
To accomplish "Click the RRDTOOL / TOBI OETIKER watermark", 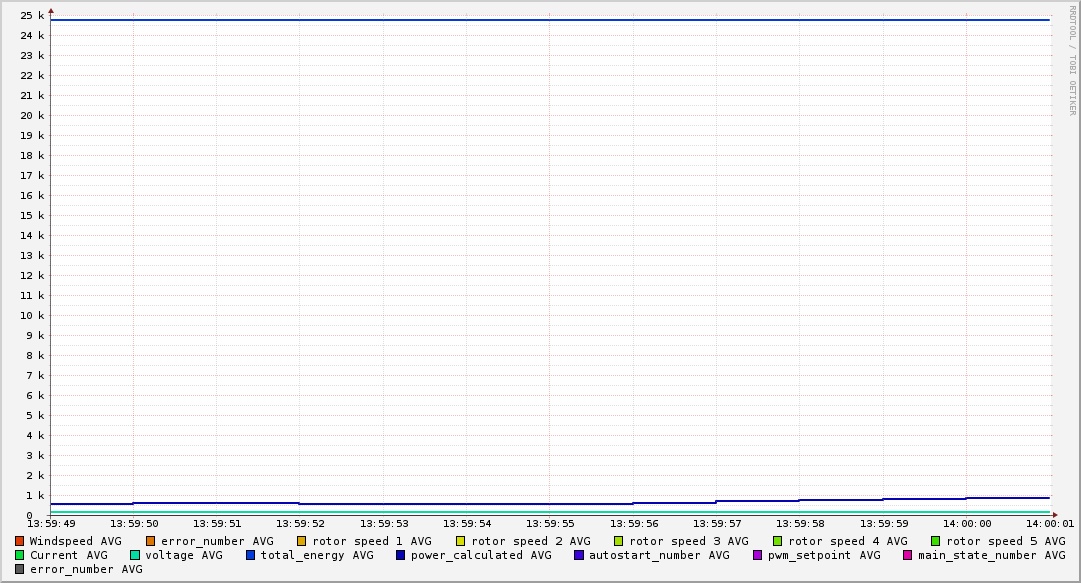I will (x=1072, y=60).
